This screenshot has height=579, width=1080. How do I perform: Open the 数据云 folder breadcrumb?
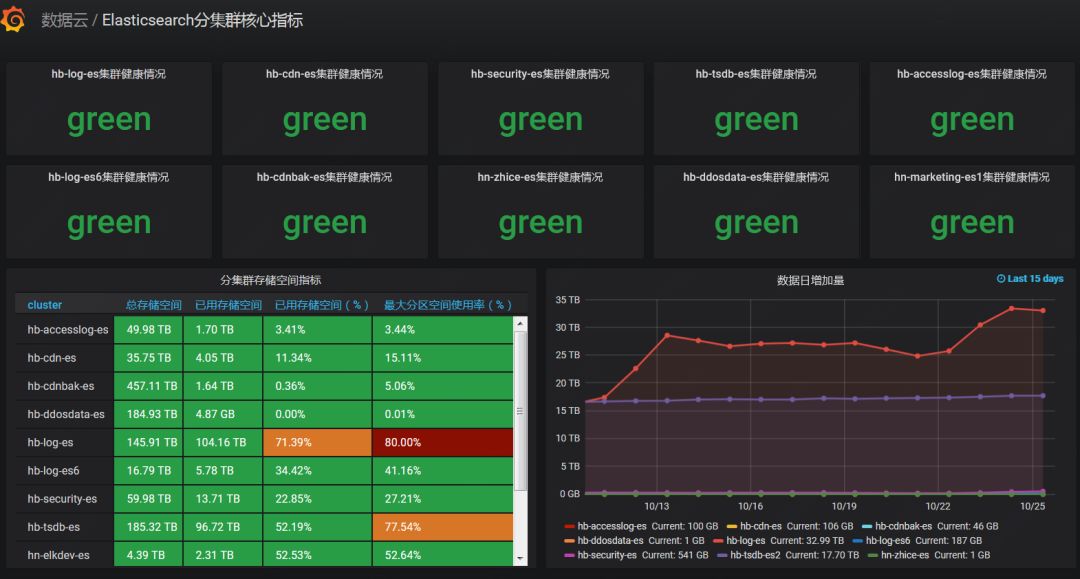65,20
